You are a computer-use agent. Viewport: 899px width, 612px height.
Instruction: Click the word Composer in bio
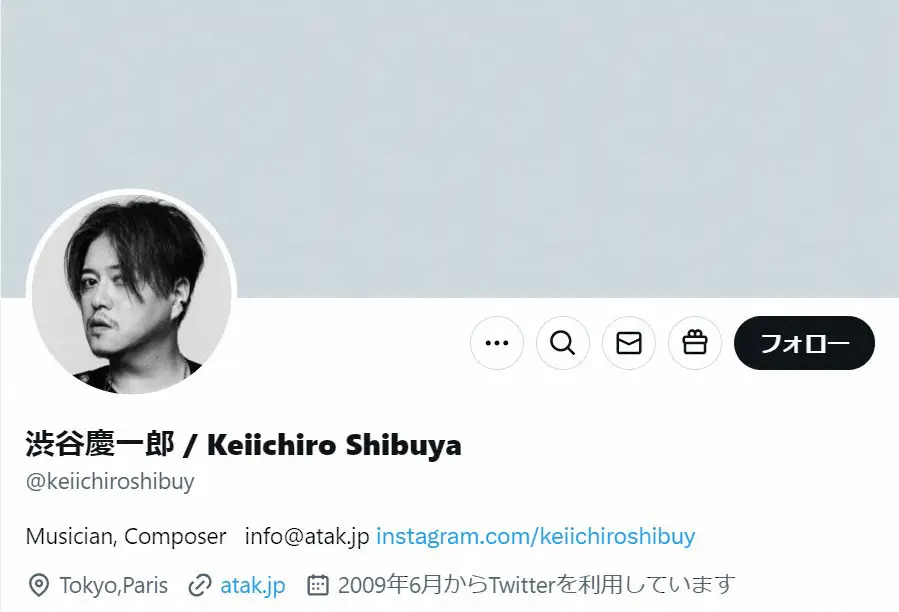pyautogui.click(x=175, y=537)
